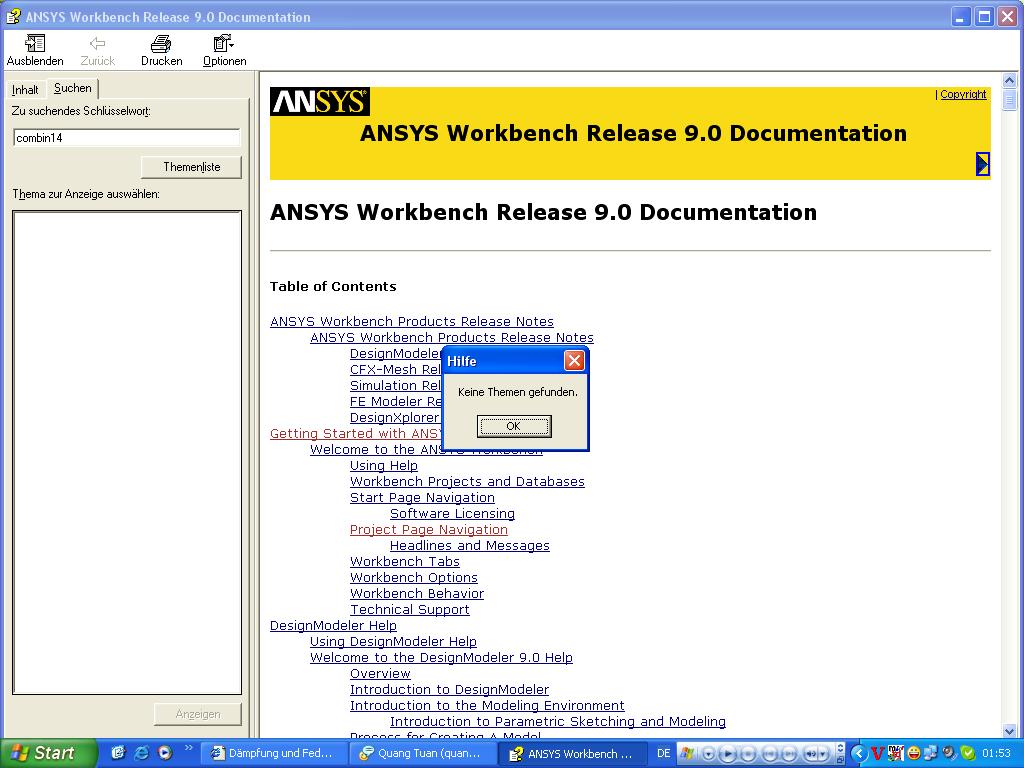The width and height of the screenshot is (1024, 768).
Task: Toggle mute on the media player toolbar
Action: click(811, 754)
